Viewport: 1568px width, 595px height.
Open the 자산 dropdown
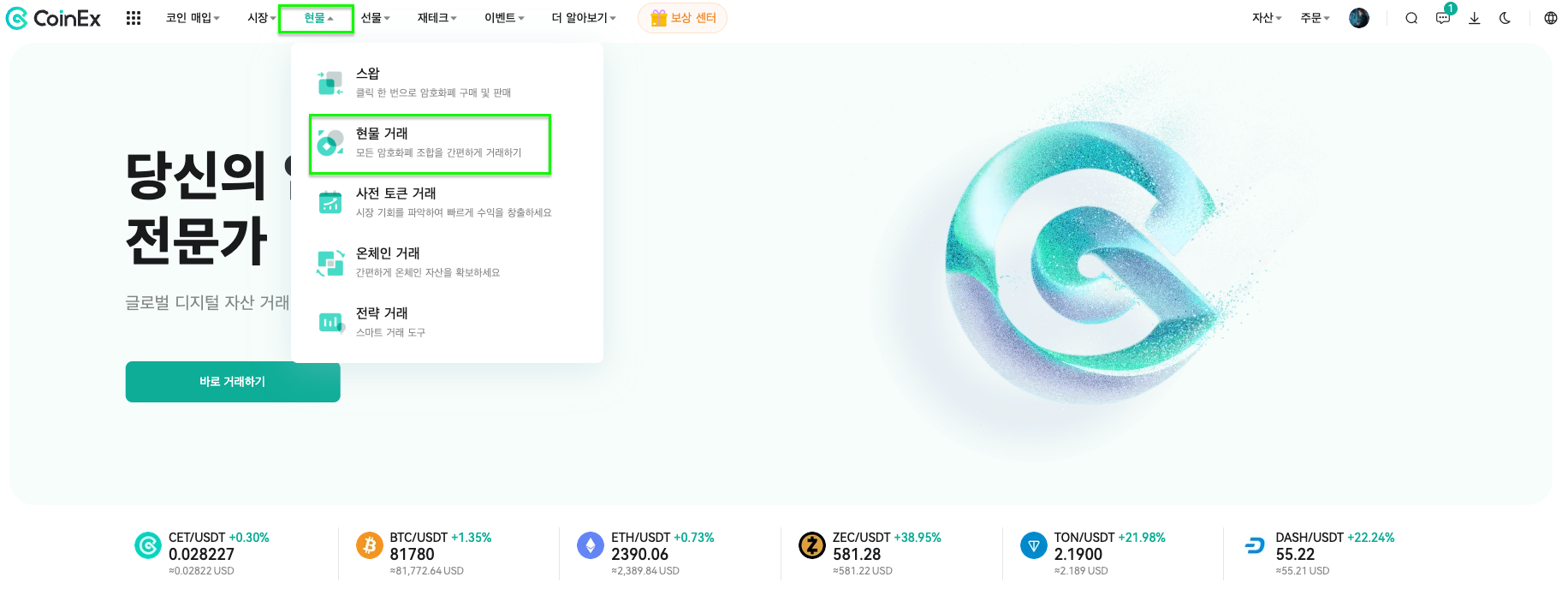click(1267, 18)
